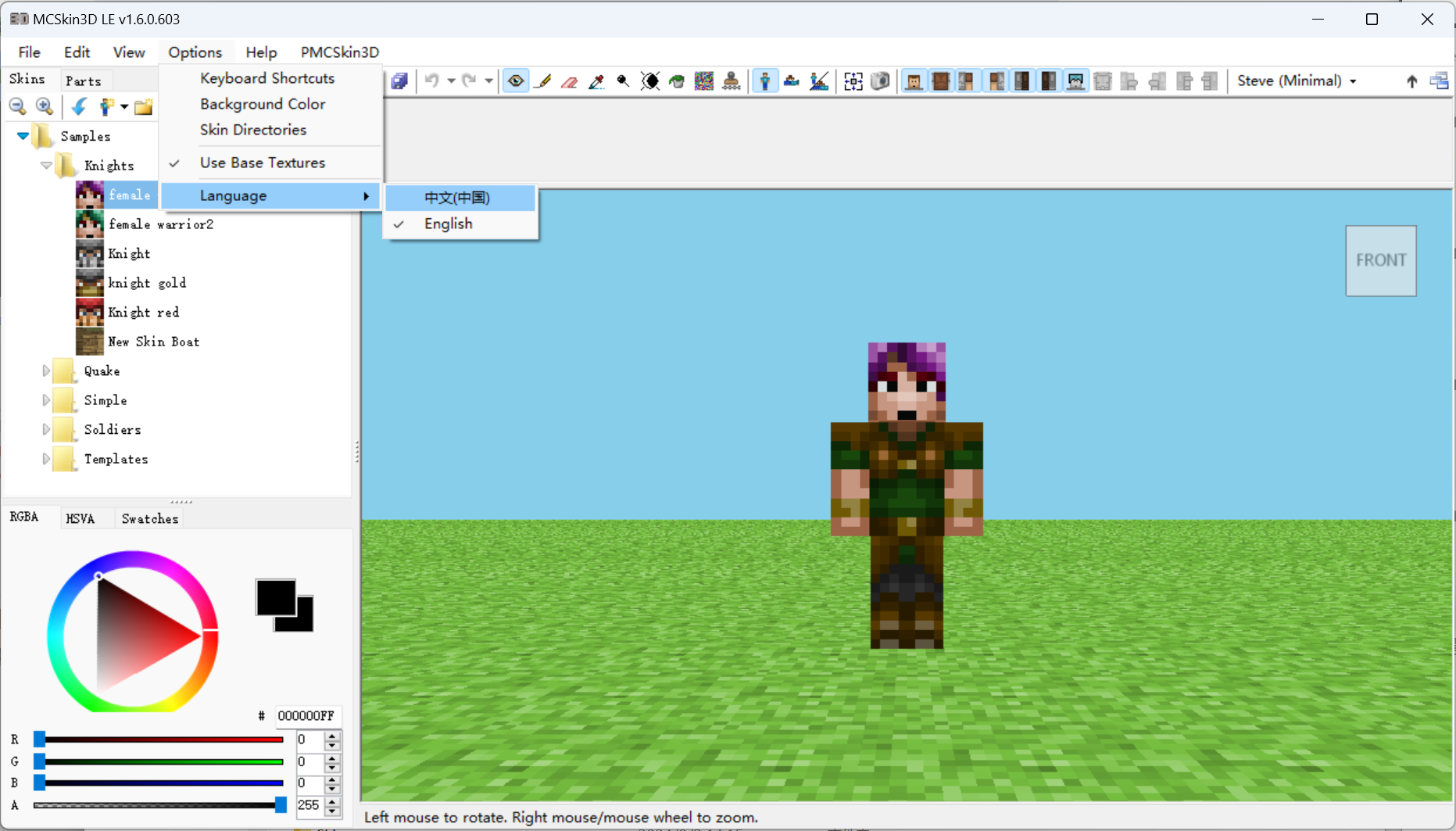
Task: Click the red R channel slider
Action: [x=159, y=740]
